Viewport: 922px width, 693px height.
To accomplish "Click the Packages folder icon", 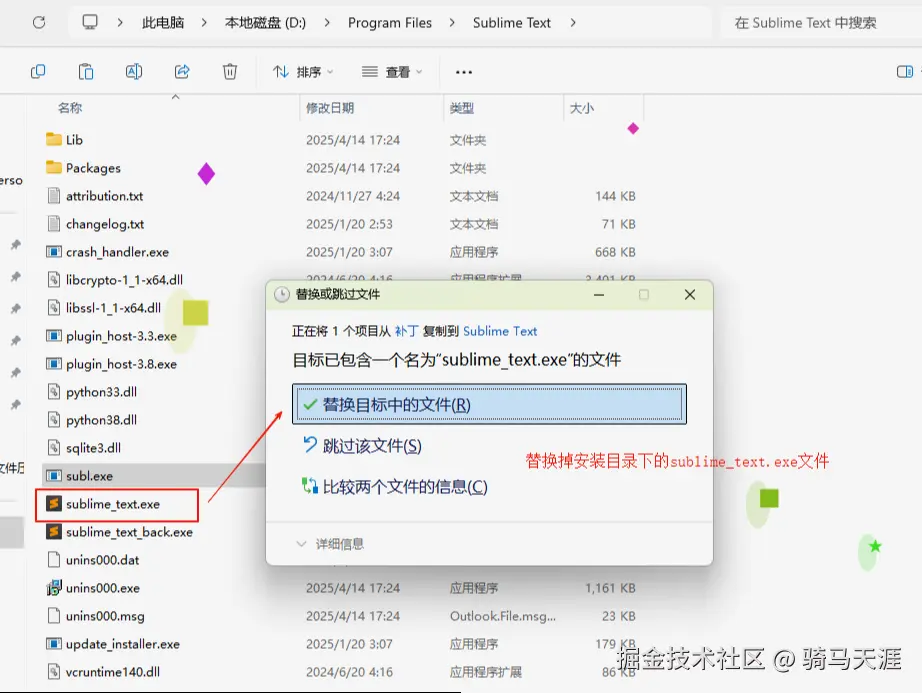I will [54, 168].
